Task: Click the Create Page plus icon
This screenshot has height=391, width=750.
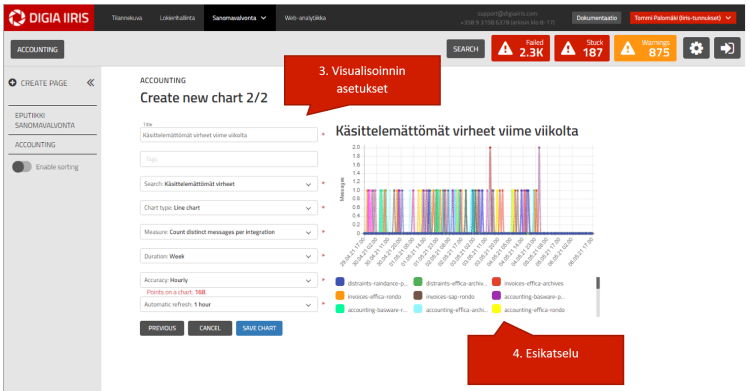Action: tap(12, 83)
